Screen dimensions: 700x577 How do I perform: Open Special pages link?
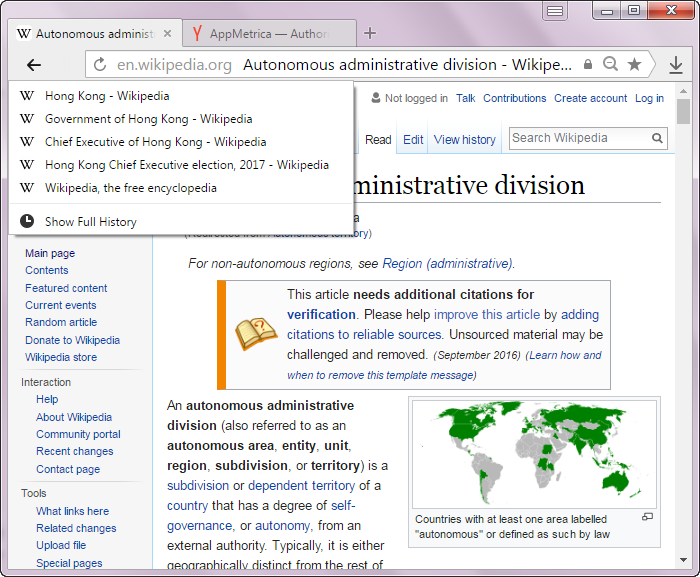pyautogui.click(x=69, y=563)
